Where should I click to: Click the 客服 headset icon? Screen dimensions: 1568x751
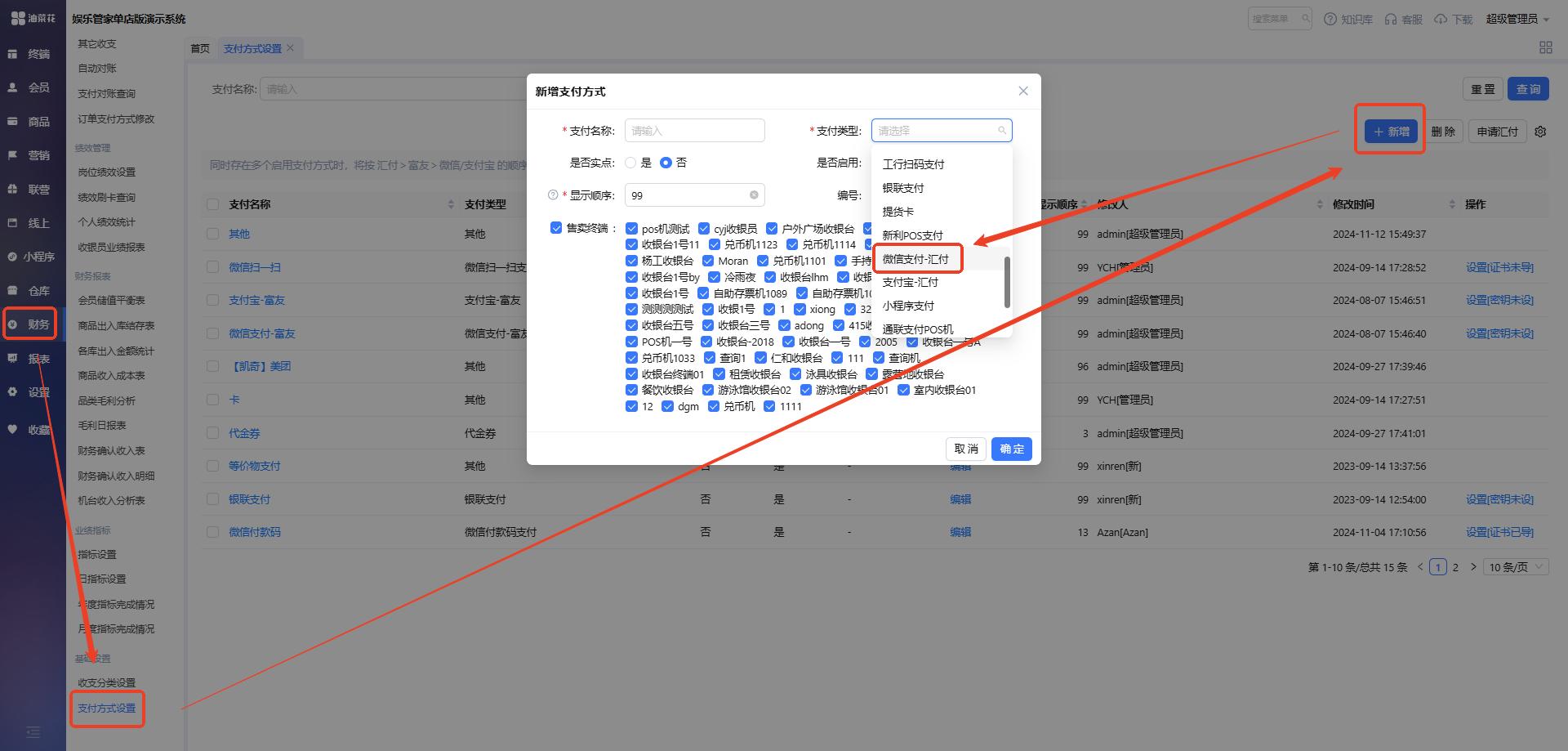pos(1391,19)
